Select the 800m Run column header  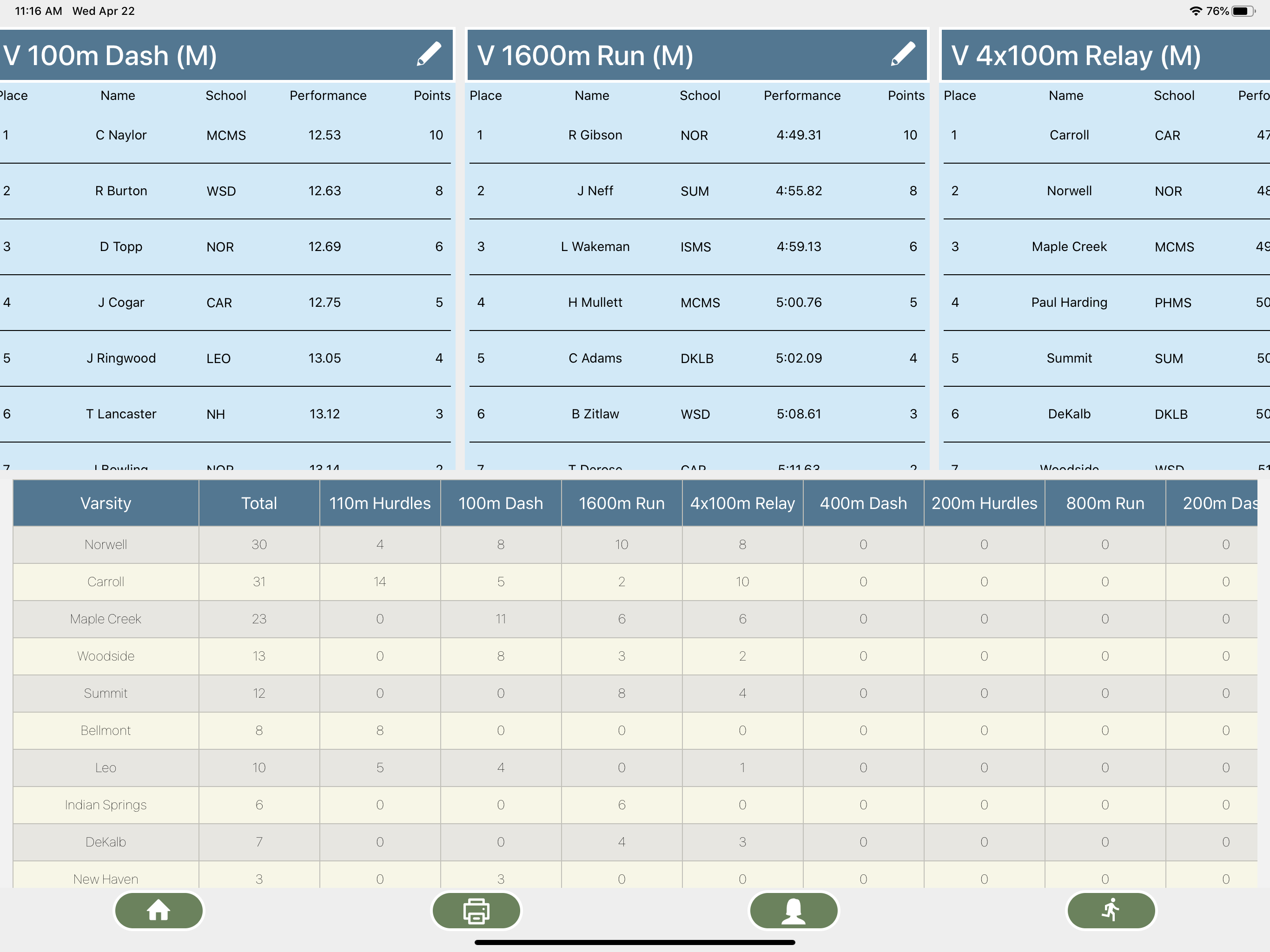[1105, 503]
